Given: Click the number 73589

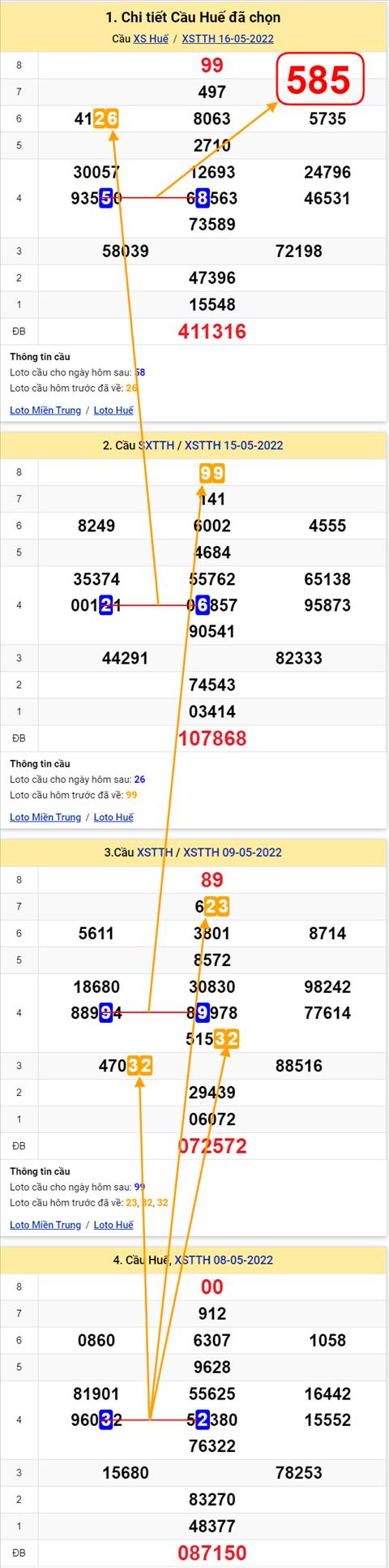Looking at the screenshot, I should pos(212,225).
